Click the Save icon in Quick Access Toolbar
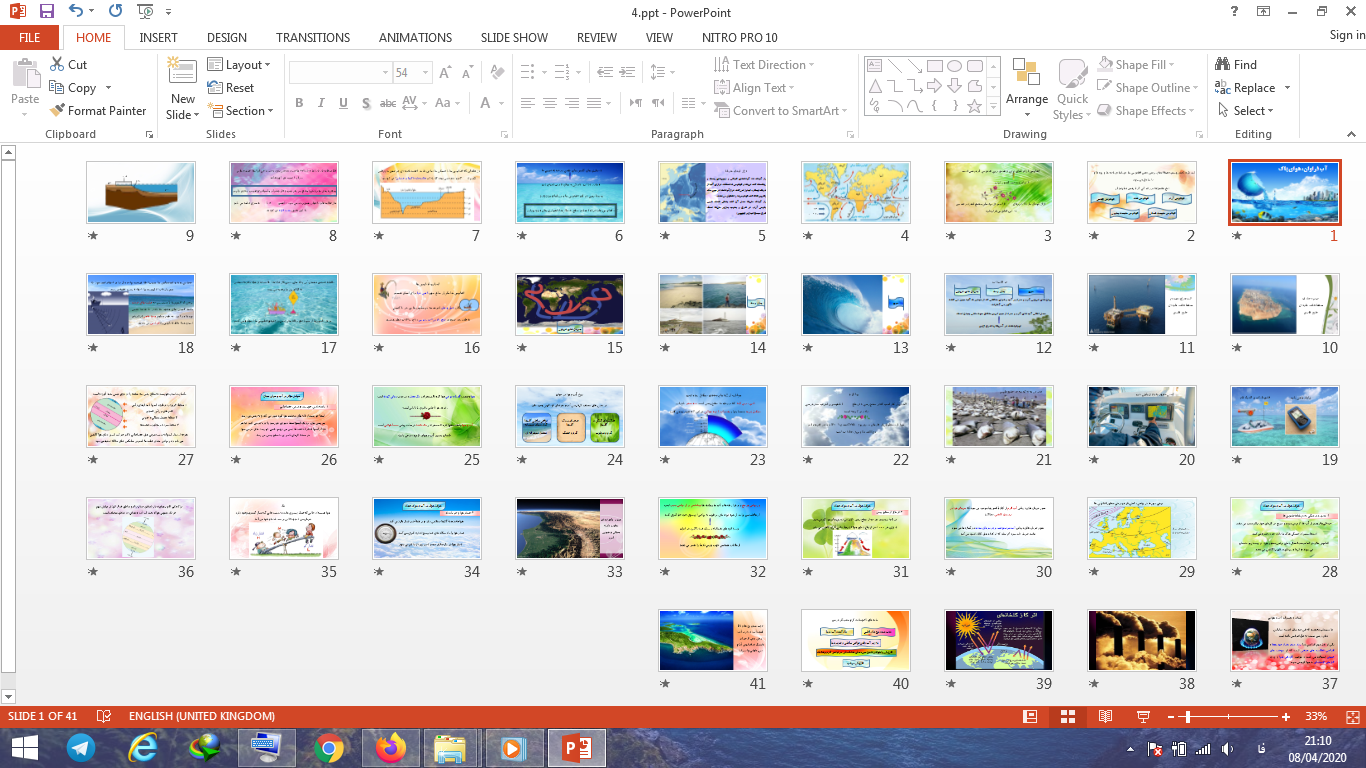This screenshot has height=768, width=1366. coord(47,12)
